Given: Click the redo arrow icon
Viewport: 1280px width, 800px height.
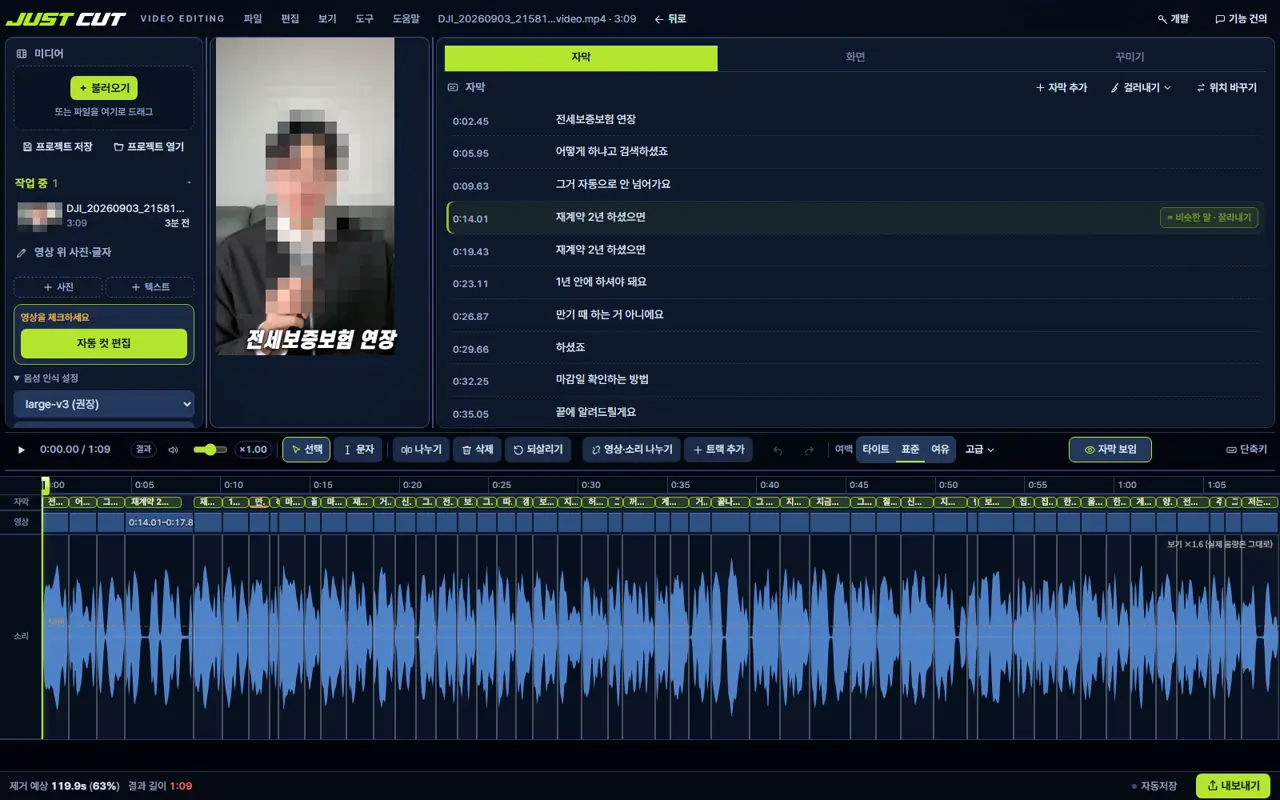Looking at the screenshot, I should click(x=810, y=450).
